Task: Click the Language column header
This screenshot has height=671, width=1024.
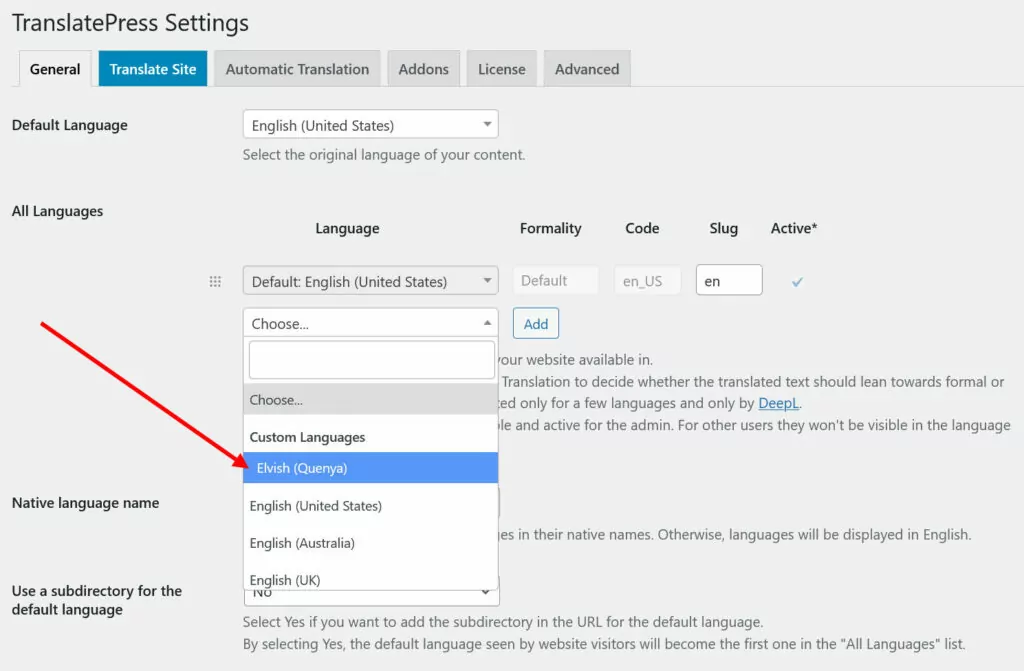Action: 347,228
